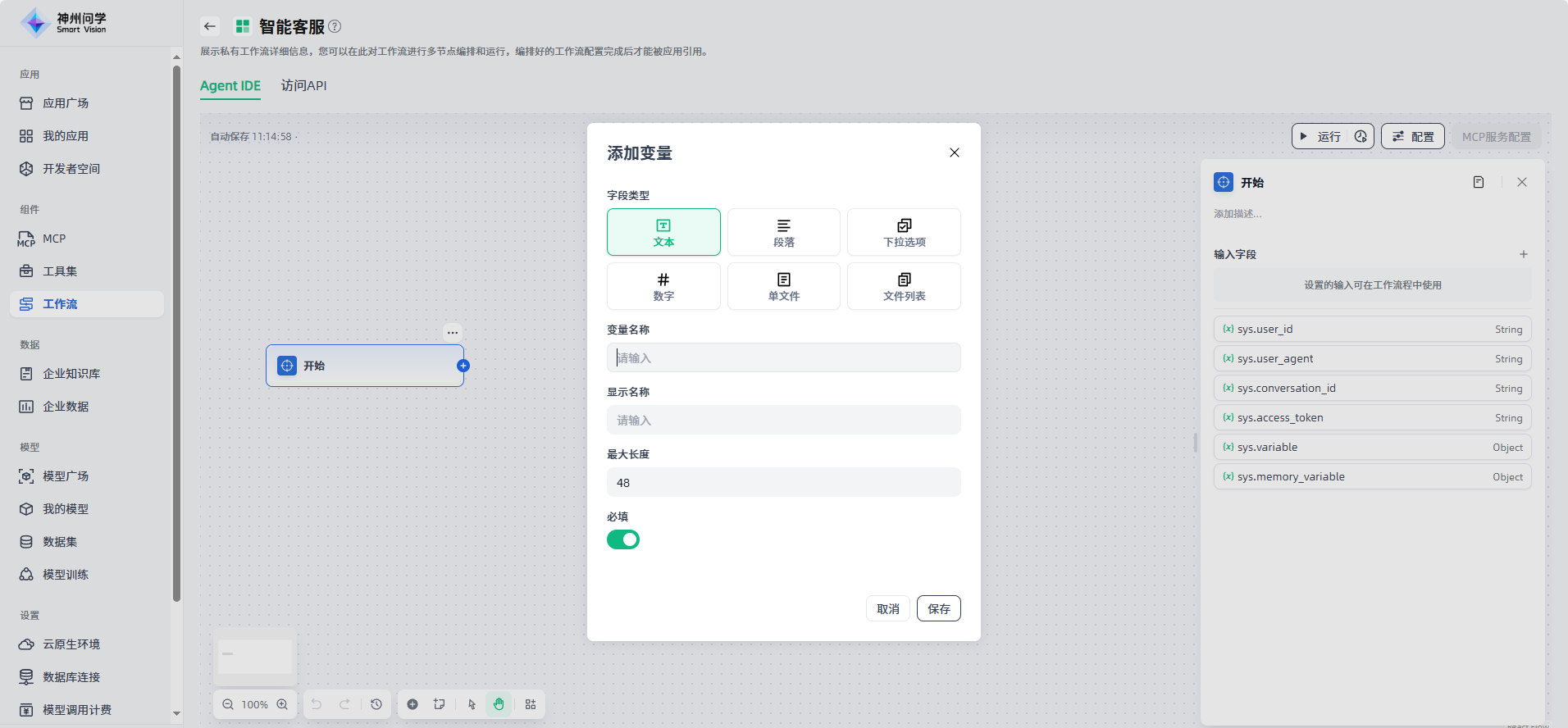The height and width of the screenshot is (728, 1568).
Task: Click the plus icon beside 输入字段
Action: coord(1523,254)
